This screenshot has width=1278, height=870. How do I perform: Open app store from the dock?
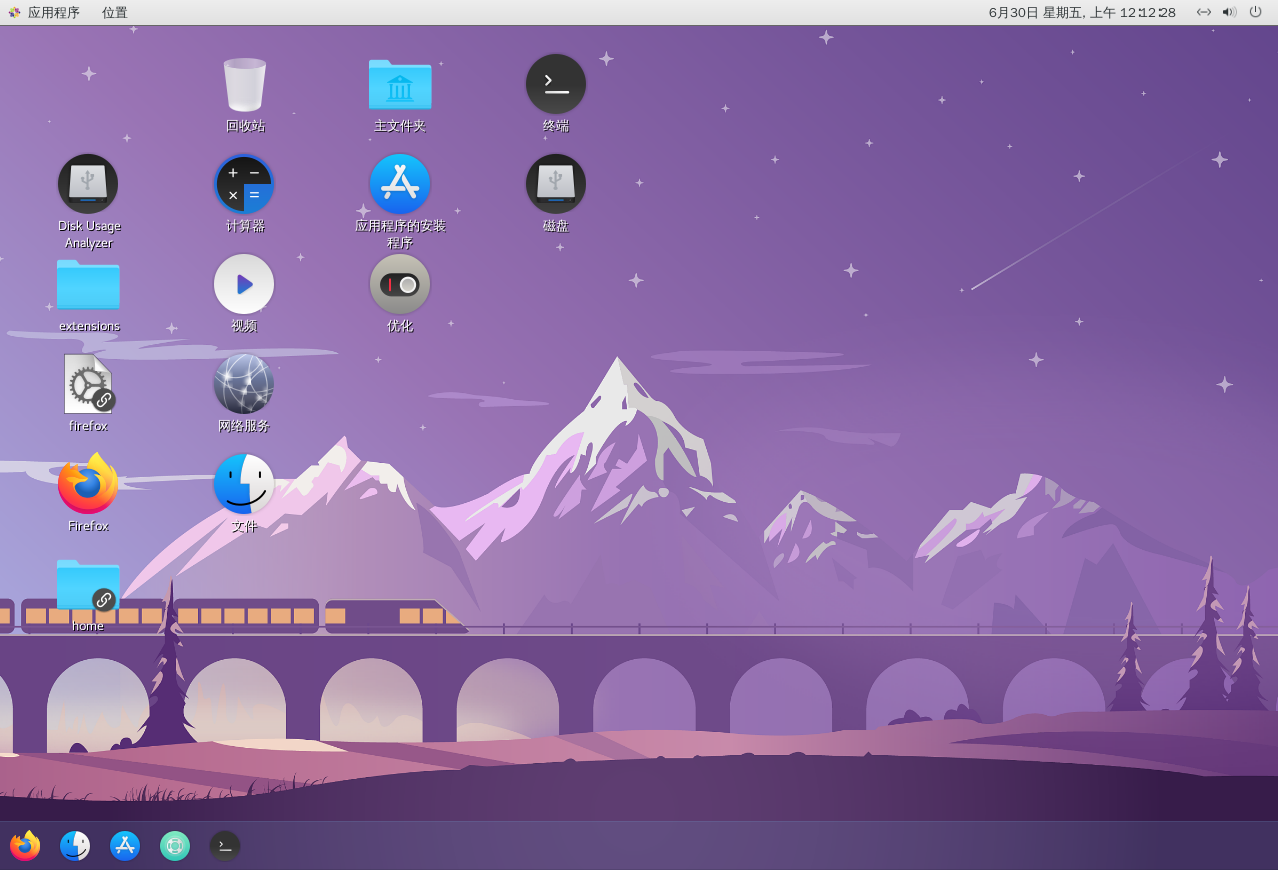(125, 846)
